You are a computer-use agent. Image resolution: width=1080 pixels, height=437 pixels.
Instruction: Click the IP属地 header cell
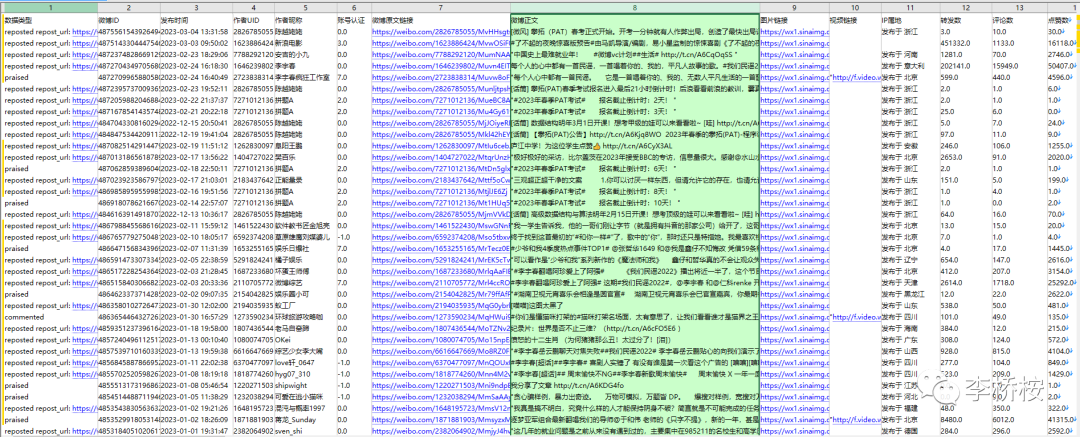(910, 21)
